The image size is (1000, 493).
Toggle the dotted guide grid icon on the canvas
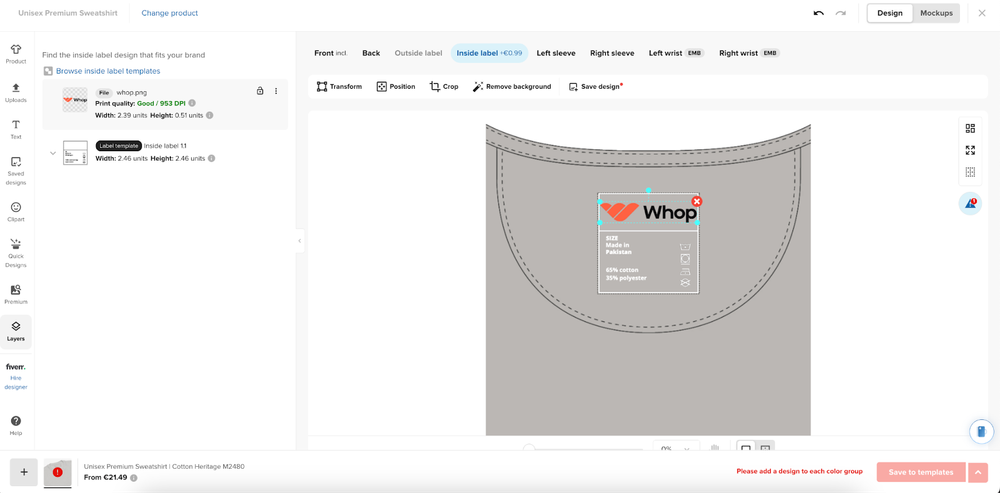coord(970,172)
